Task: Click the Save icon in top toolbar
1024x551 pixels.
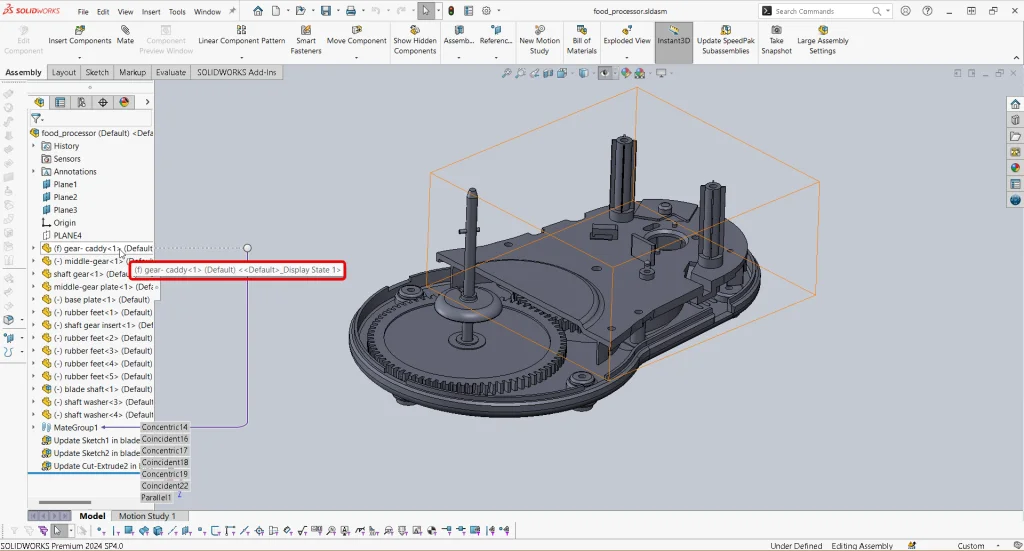Action: click(x=324, y=11)
